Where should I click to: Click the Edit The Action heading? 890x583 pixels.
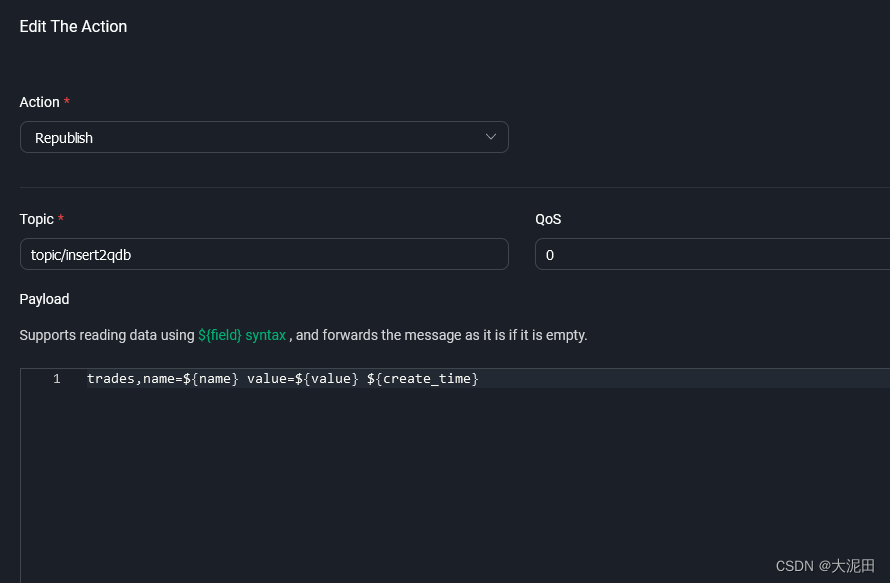coord(73,27)
